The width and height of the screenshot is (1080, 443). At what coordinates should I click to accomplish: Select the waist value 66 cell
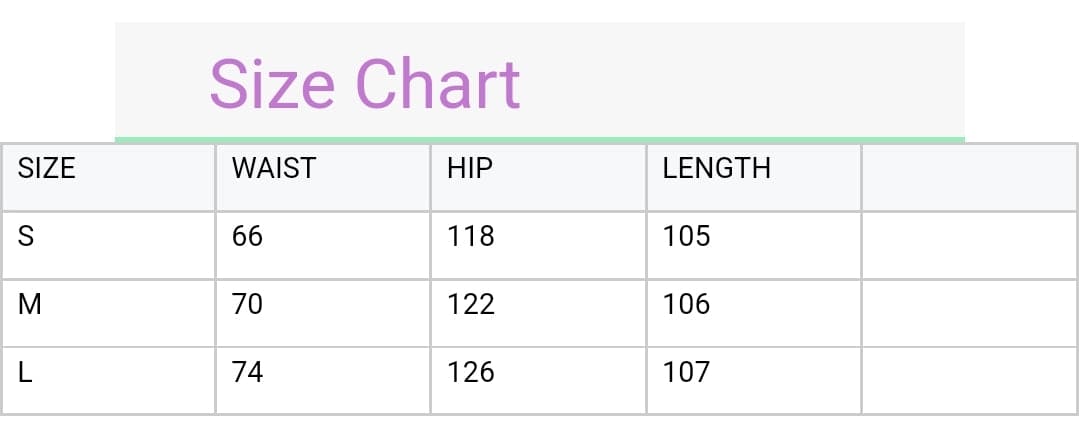[323, 245]
